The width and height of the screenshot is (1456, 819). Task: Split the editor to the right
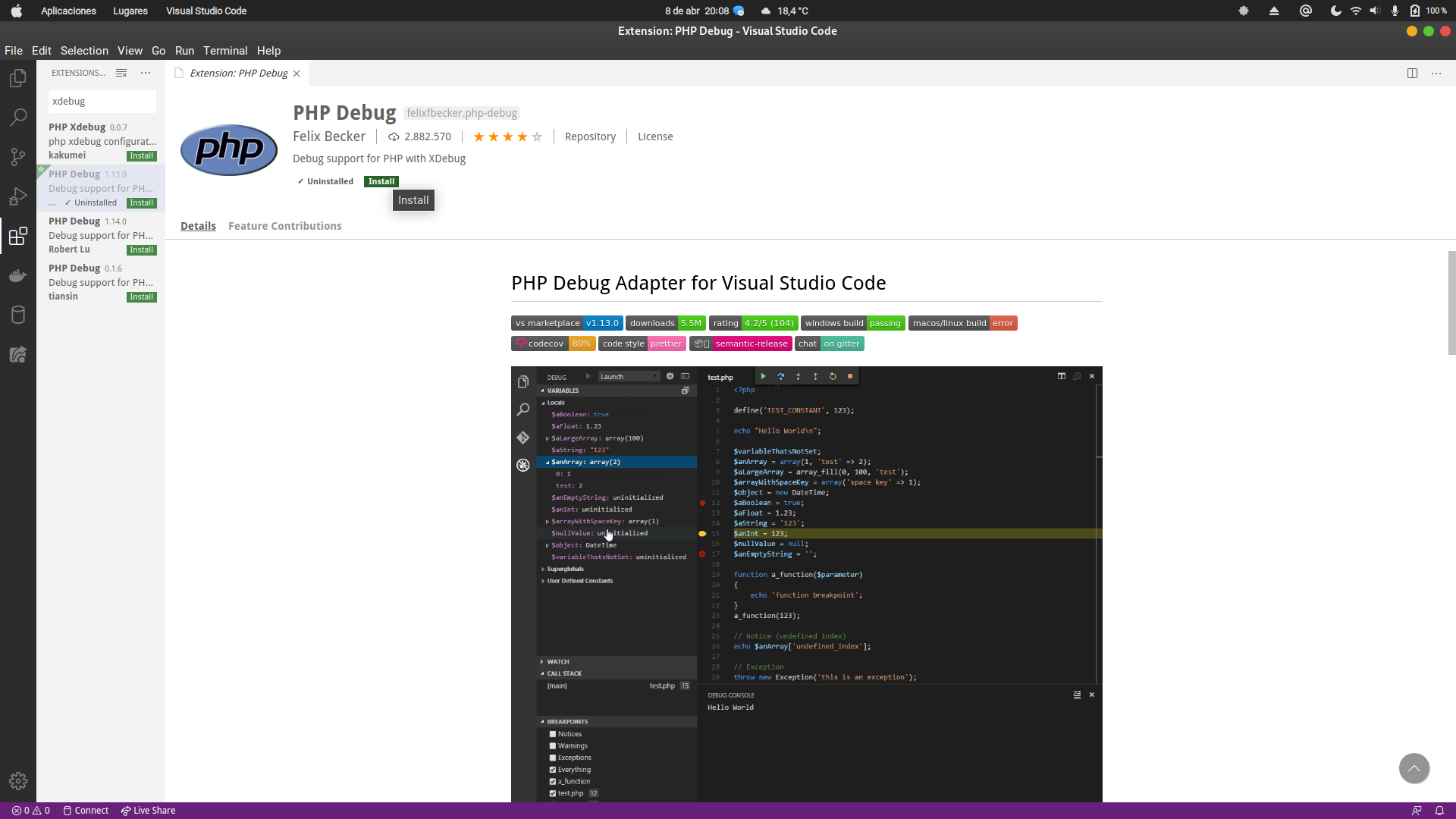pos(1412,74)
